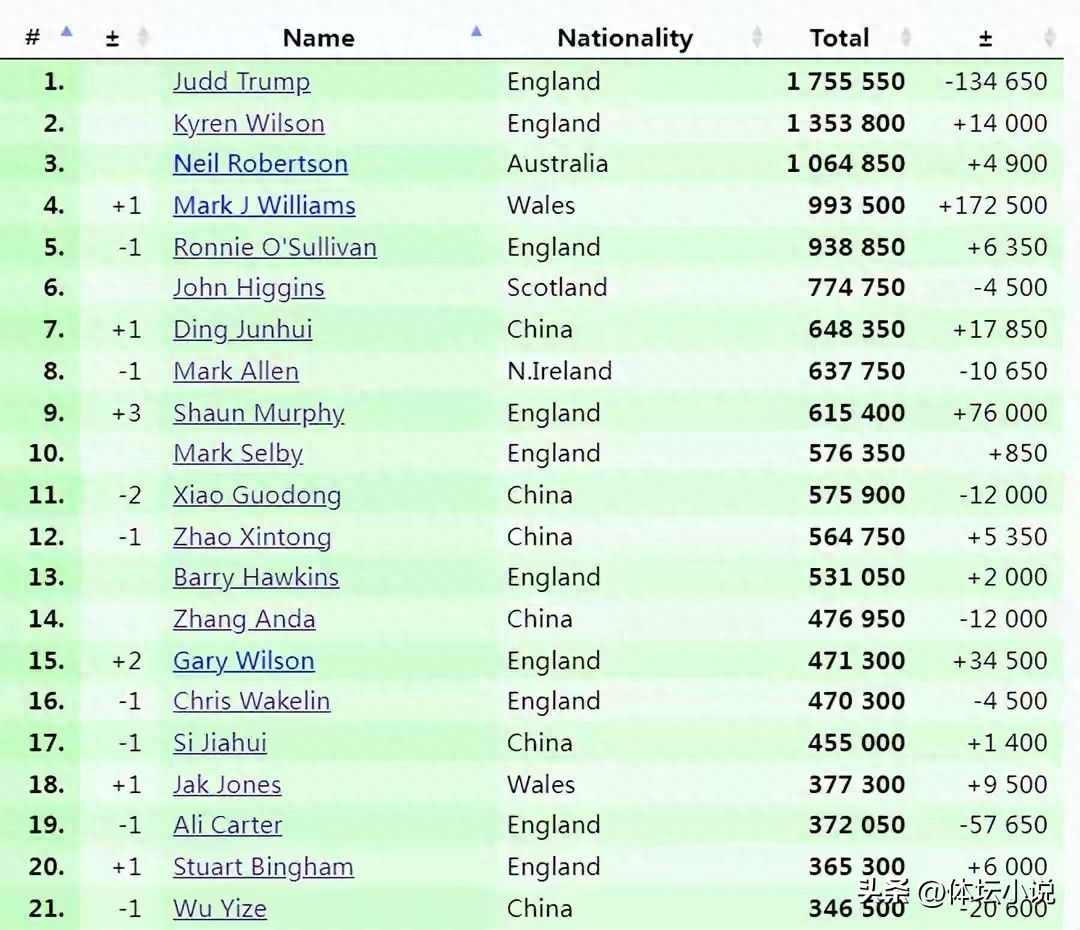This screenshot has width=1080, height=930.
Task: Sort by the ± column left of Name
Action: click(143, 38)
